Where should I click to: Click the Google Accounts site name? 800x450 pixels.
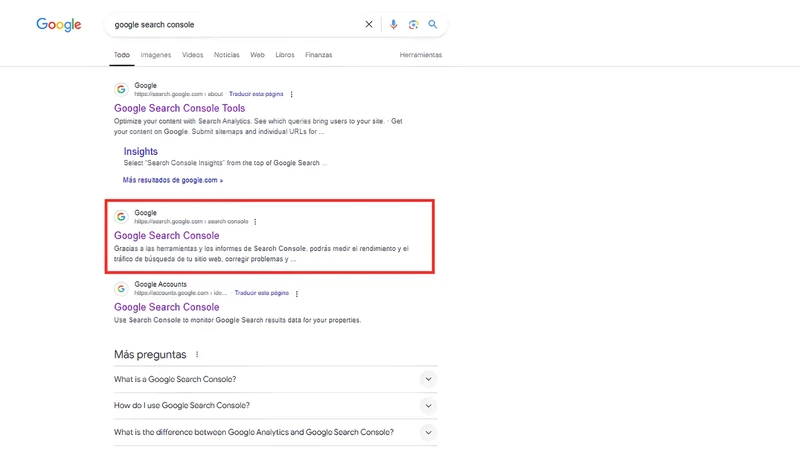click(160, 284)
